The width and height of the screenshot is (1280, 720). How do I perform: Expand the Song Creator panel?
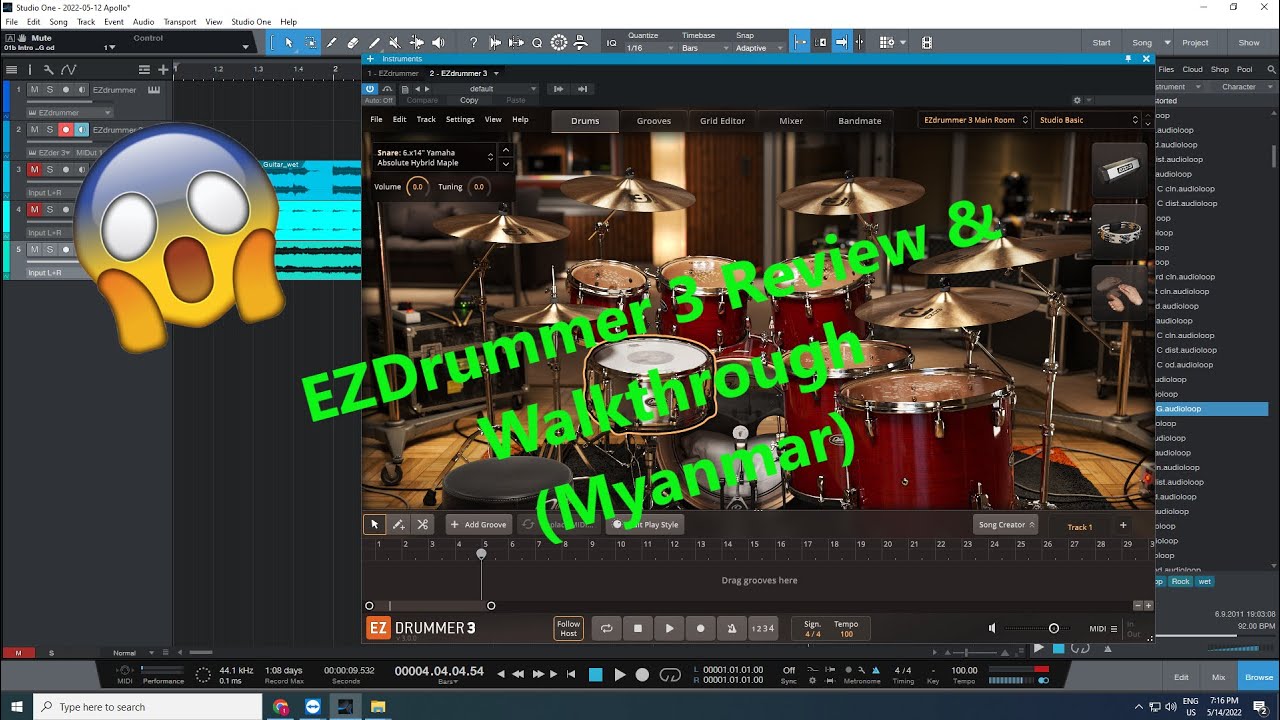click(1006, 524)
